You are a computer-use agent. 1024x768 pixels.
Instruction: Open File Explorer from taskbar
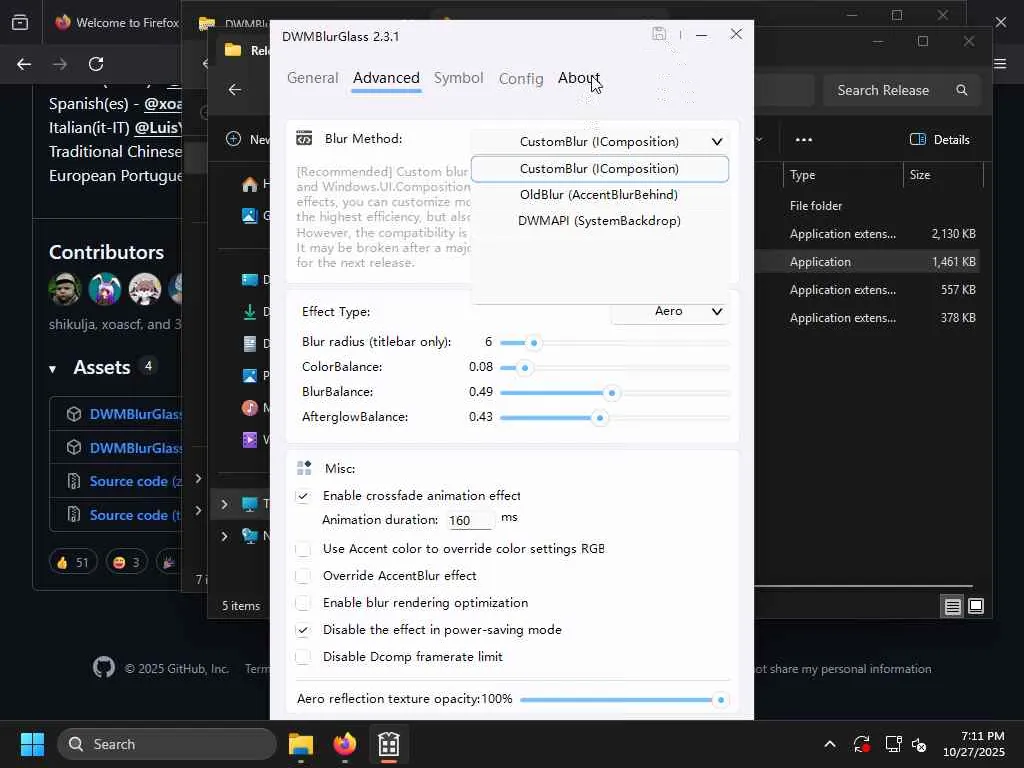[301, 744]
